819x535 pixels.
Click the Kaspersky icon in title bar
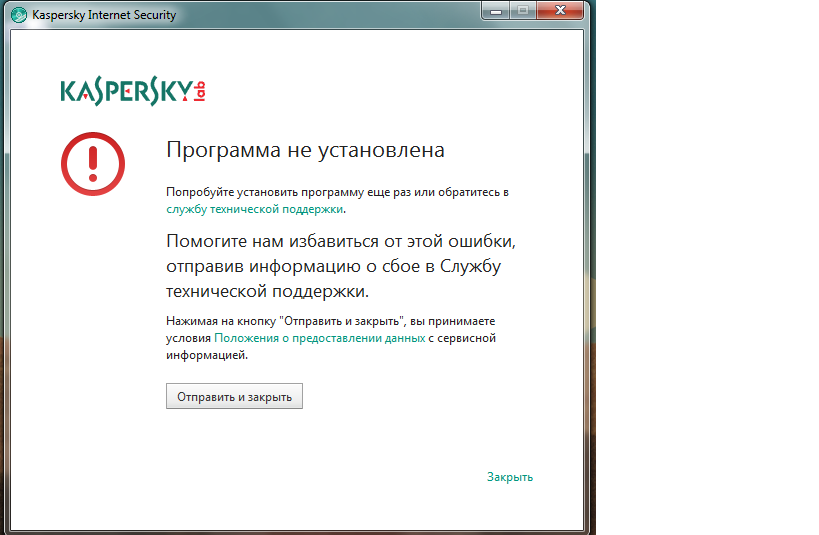click(19, 15)
